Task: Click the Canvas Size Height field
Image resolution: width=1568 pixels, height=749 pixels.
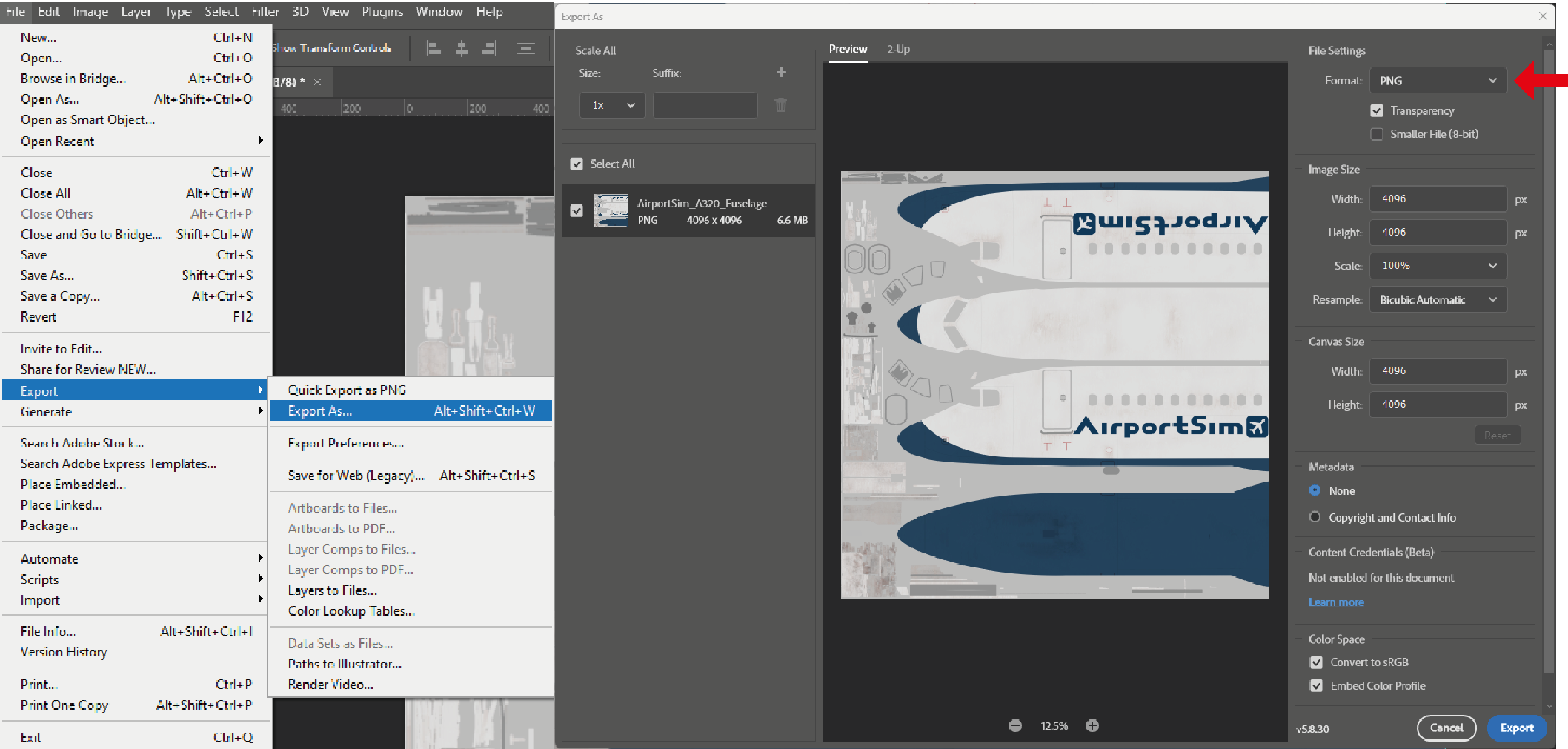Action: (x=1438, y=405)
